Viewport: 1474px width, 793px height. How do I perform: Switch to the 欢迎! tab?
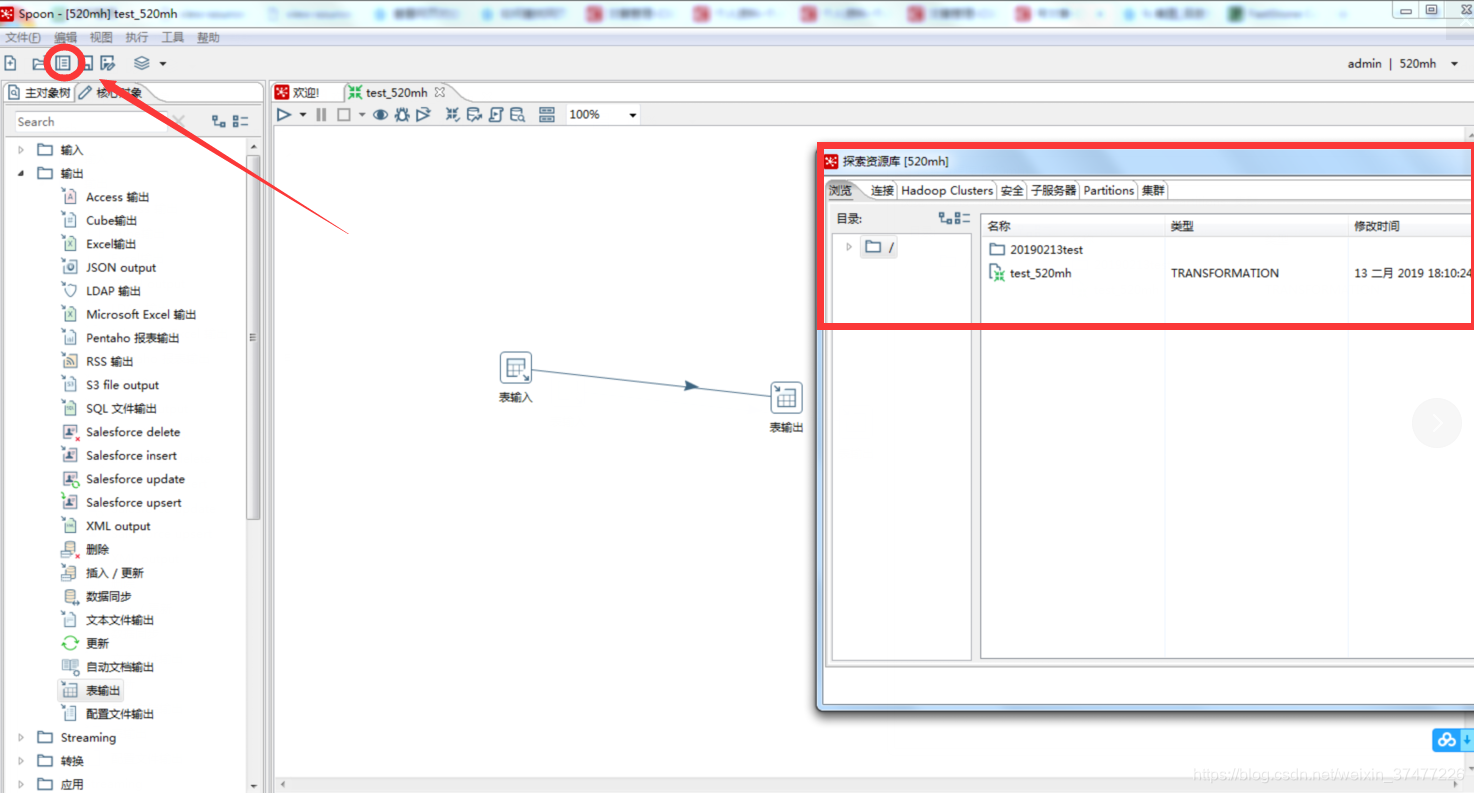click(x=297, y=93)
